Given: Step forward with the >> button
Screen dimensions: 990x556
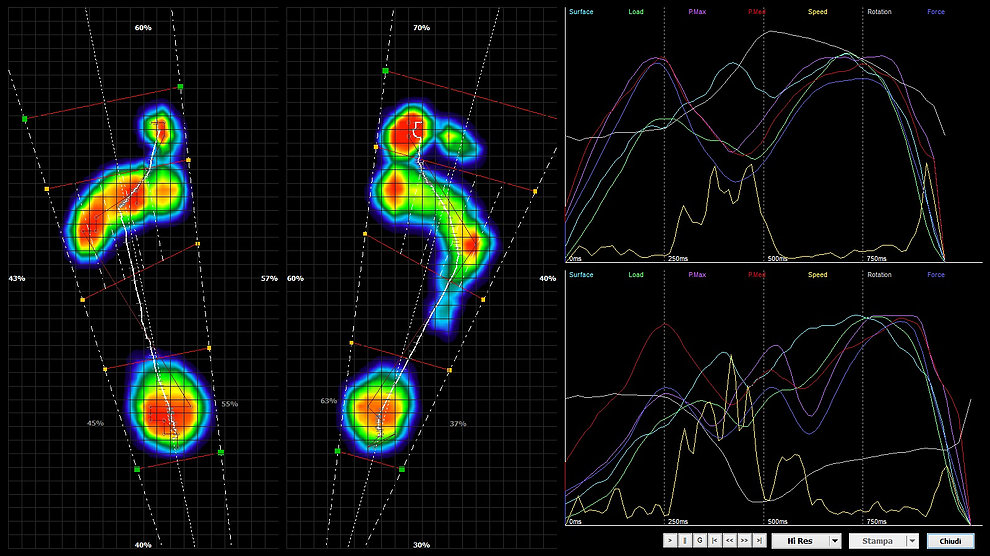Looking at the screenshot, I should pos(745,541).
